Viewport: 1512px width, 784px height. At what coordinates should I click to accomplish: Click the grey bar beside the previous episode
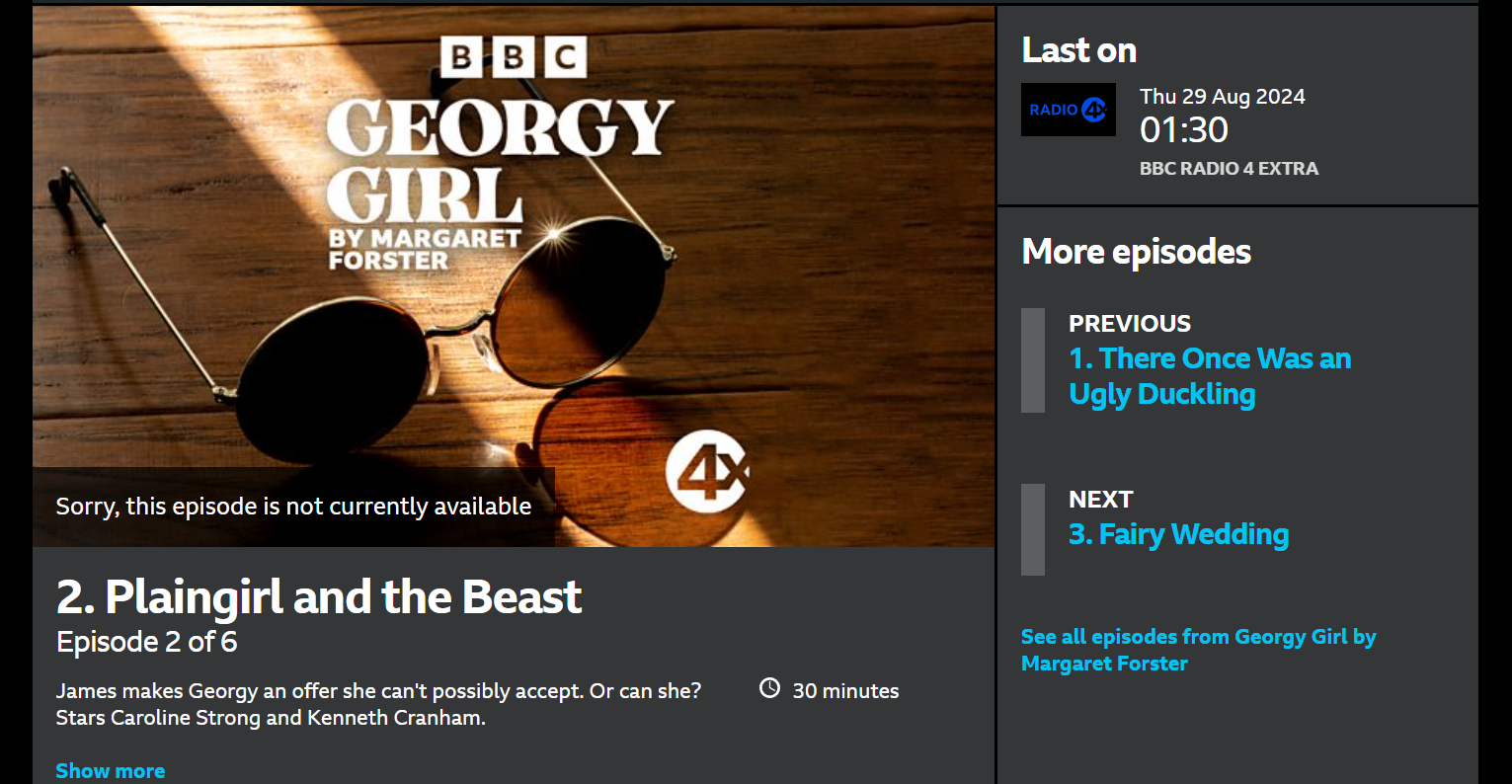[1033, 360]
